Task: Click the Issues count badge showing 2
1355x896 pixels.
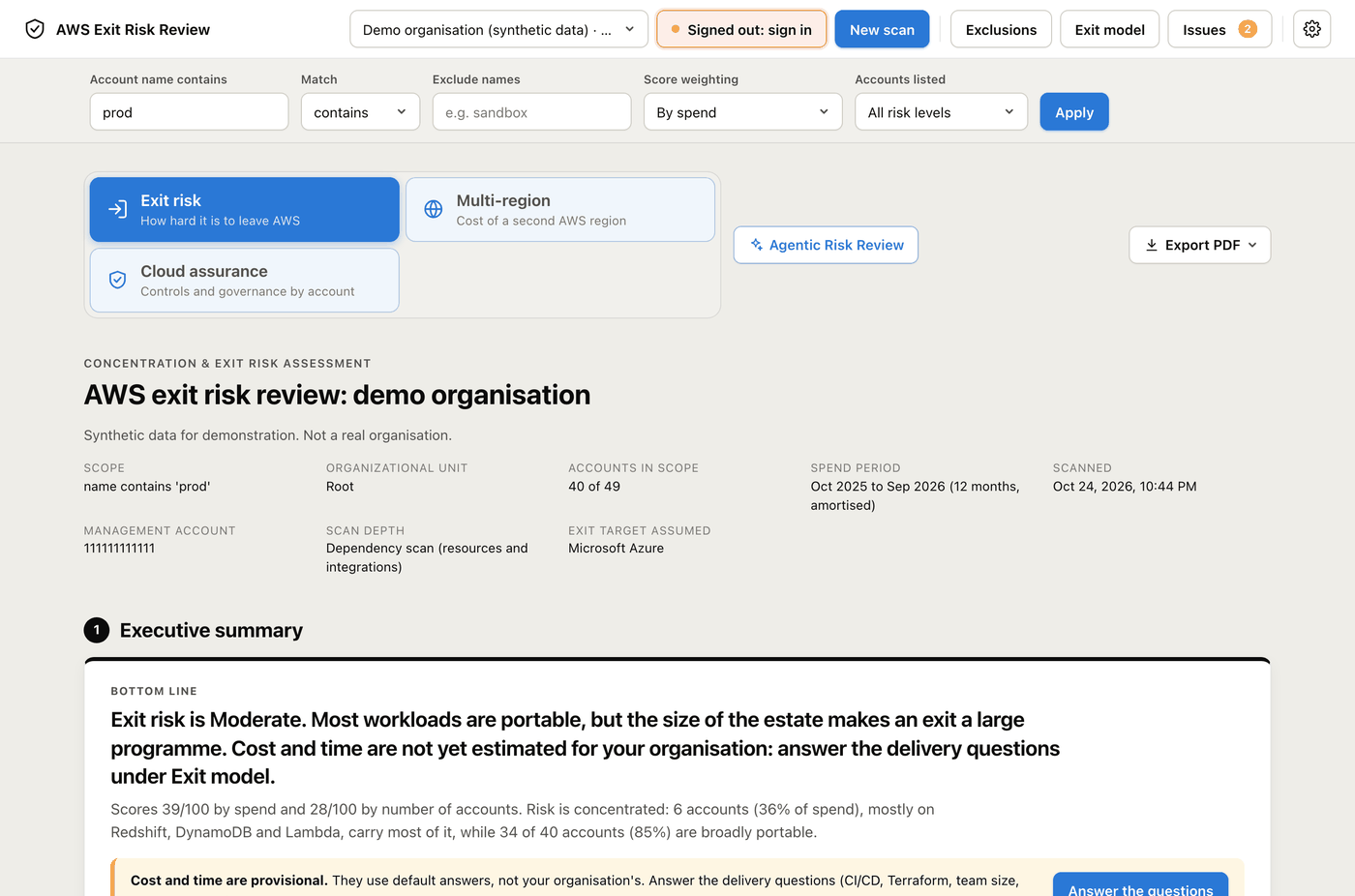Action: point(1248,29)
